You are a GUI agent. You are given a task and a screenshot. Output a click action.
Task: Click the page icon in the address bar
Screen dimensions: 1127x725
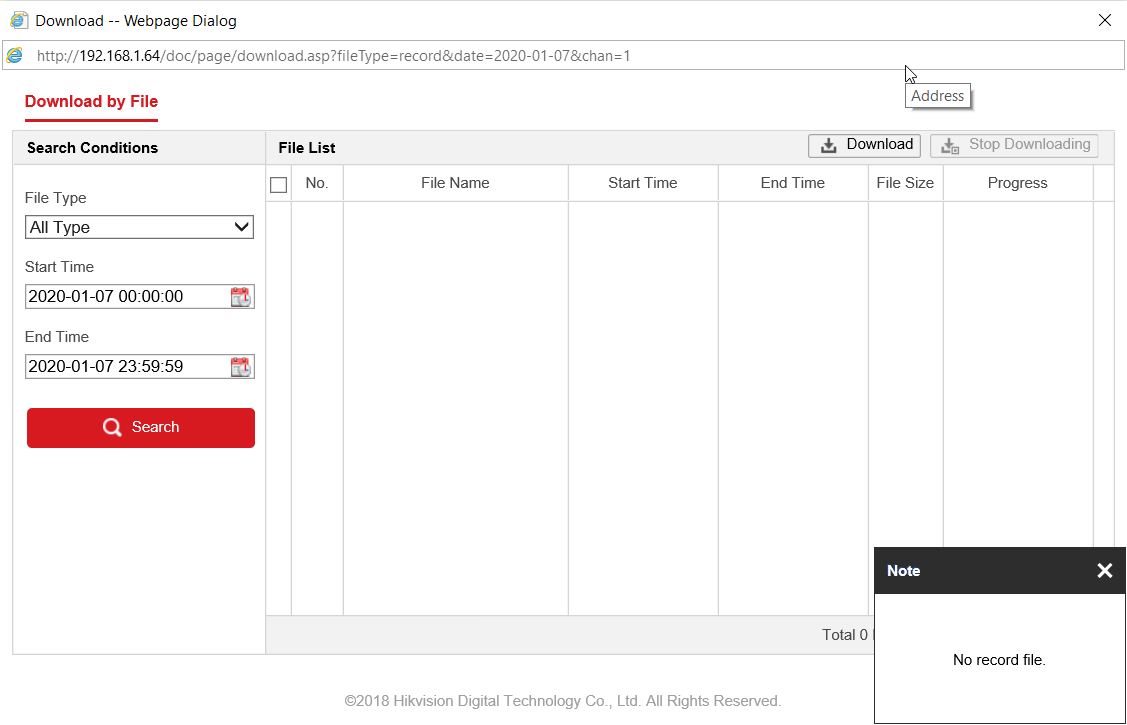point(15,56)
